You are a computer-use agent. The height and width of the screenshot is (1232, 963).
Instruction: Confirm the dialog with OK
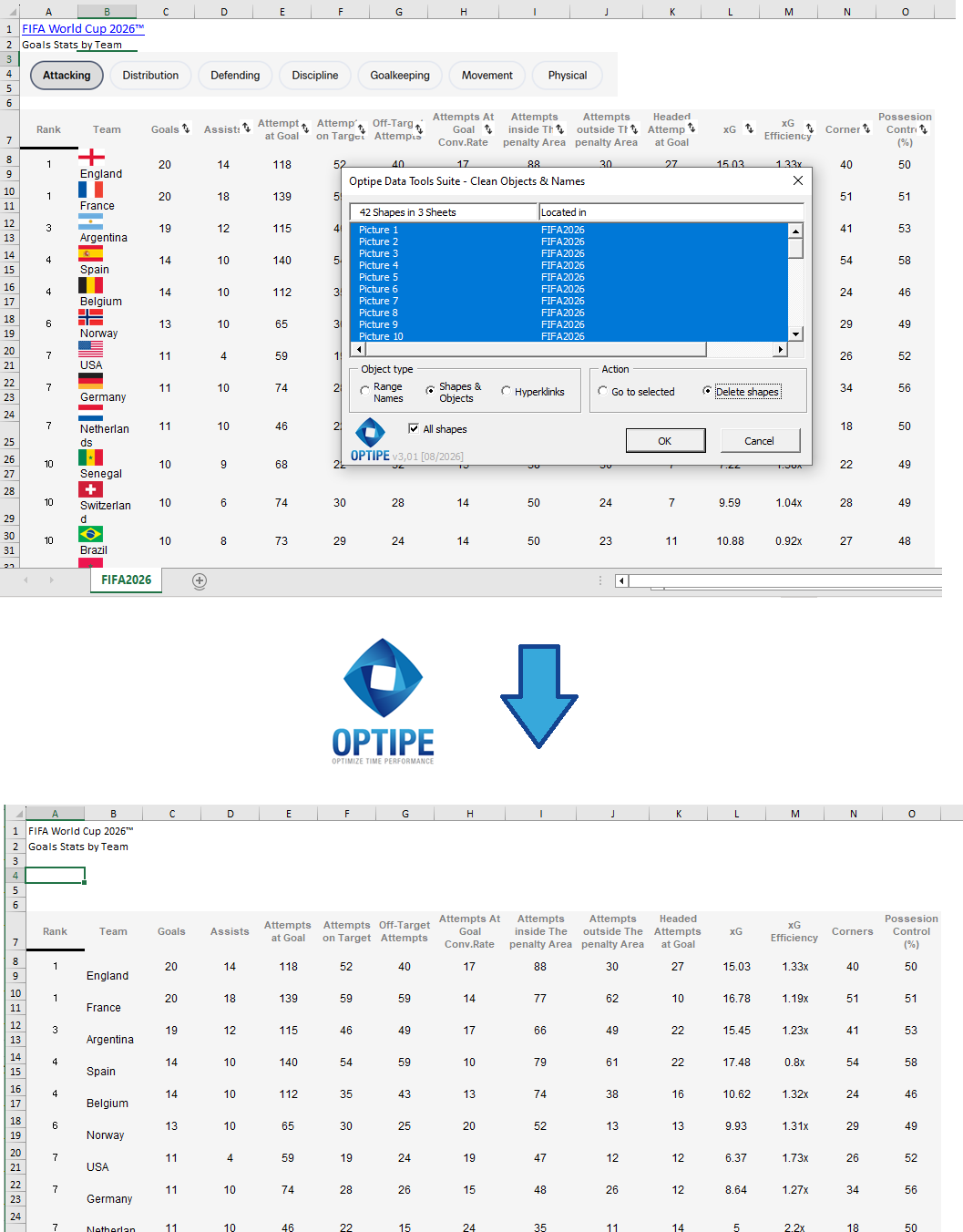coord(665,441)
